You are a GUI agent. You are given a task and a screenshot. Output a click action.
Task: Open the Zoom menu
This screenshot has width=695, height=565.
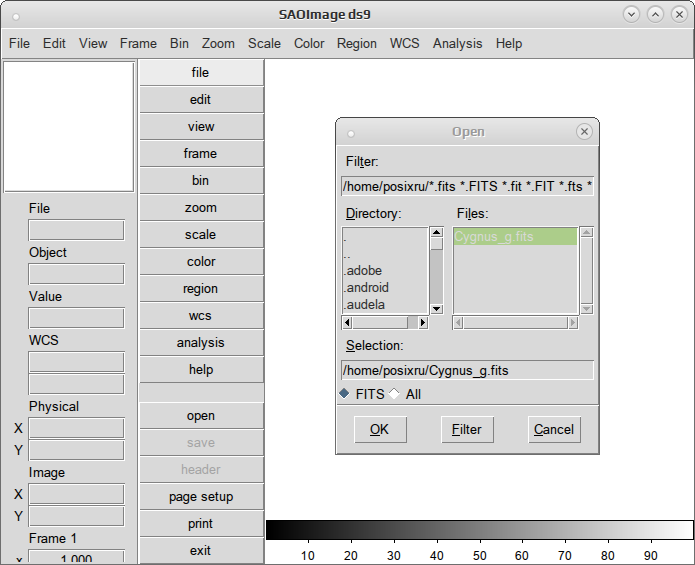point(218,43)
